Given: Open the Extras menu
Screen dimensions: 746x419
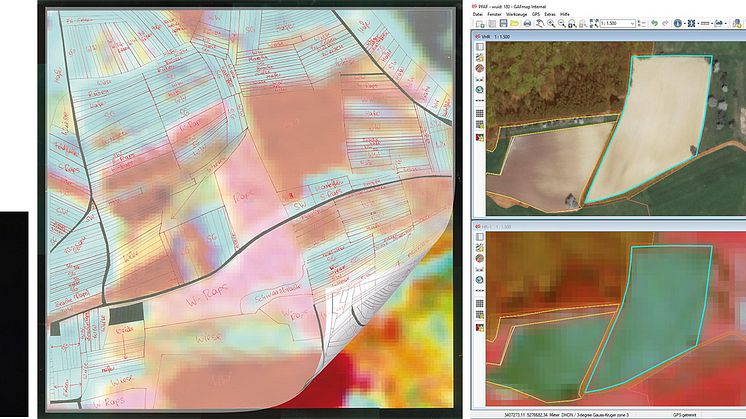Looking at the screenshot, I should (550, 14).
